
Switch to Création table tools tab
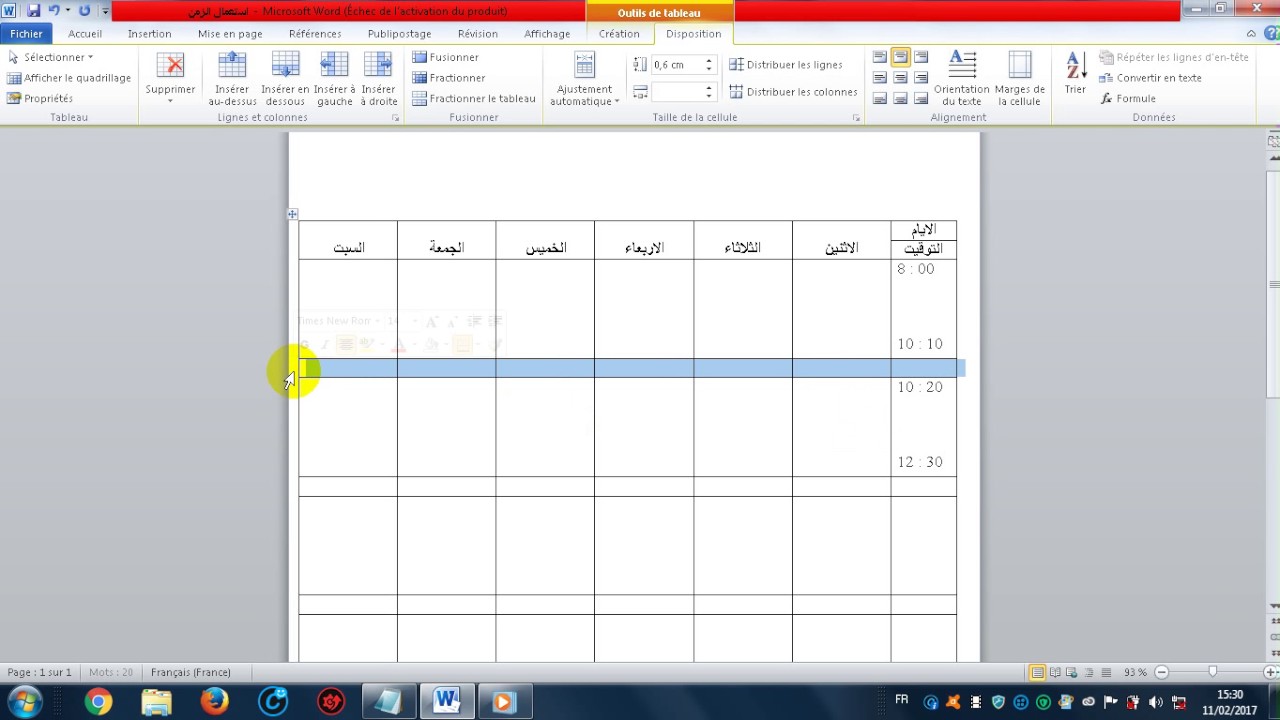tap(619, 33)
